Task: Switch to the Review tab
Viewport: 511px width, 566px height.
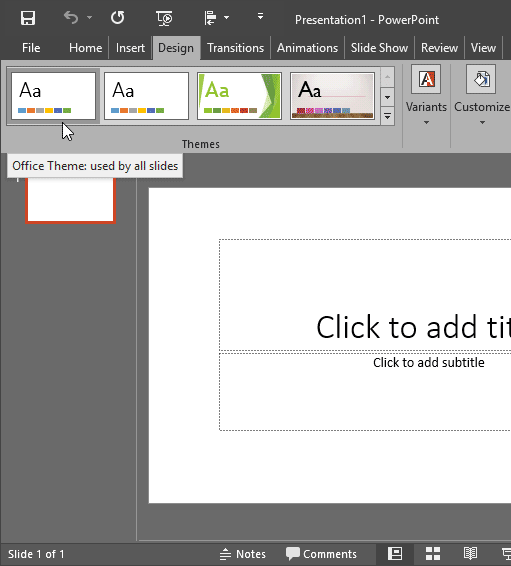Action: [440, 48]
